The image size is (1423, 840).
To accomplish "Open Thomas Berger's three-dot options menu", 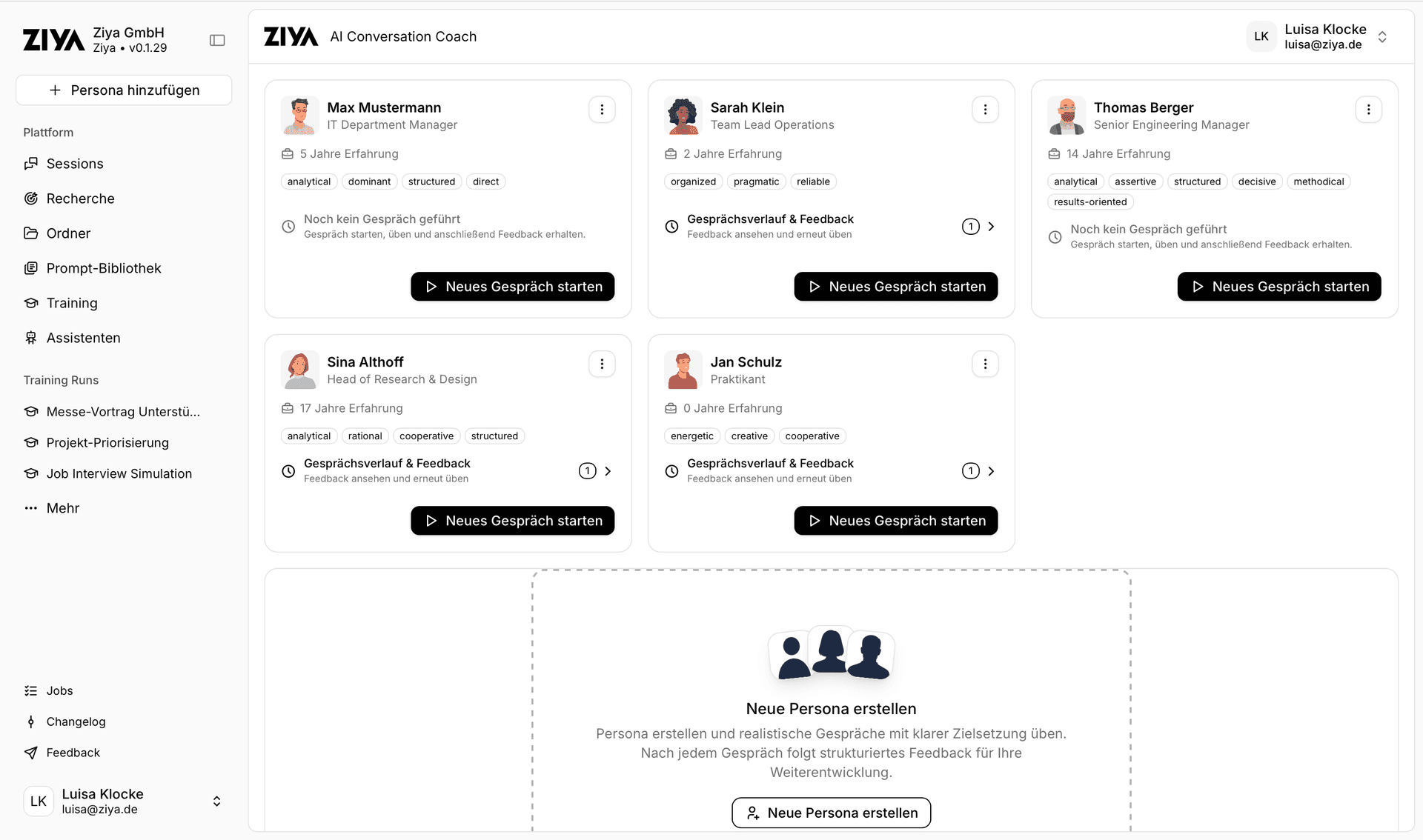I will pos(1368,110).
